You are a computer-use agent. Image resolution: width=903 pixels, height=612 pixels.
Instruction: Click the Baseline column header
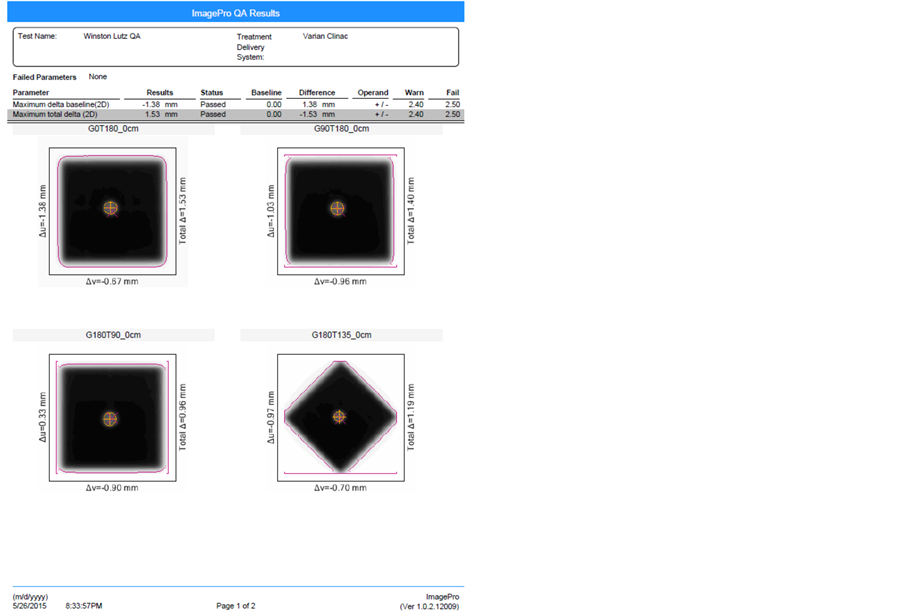tap(266, 93)
